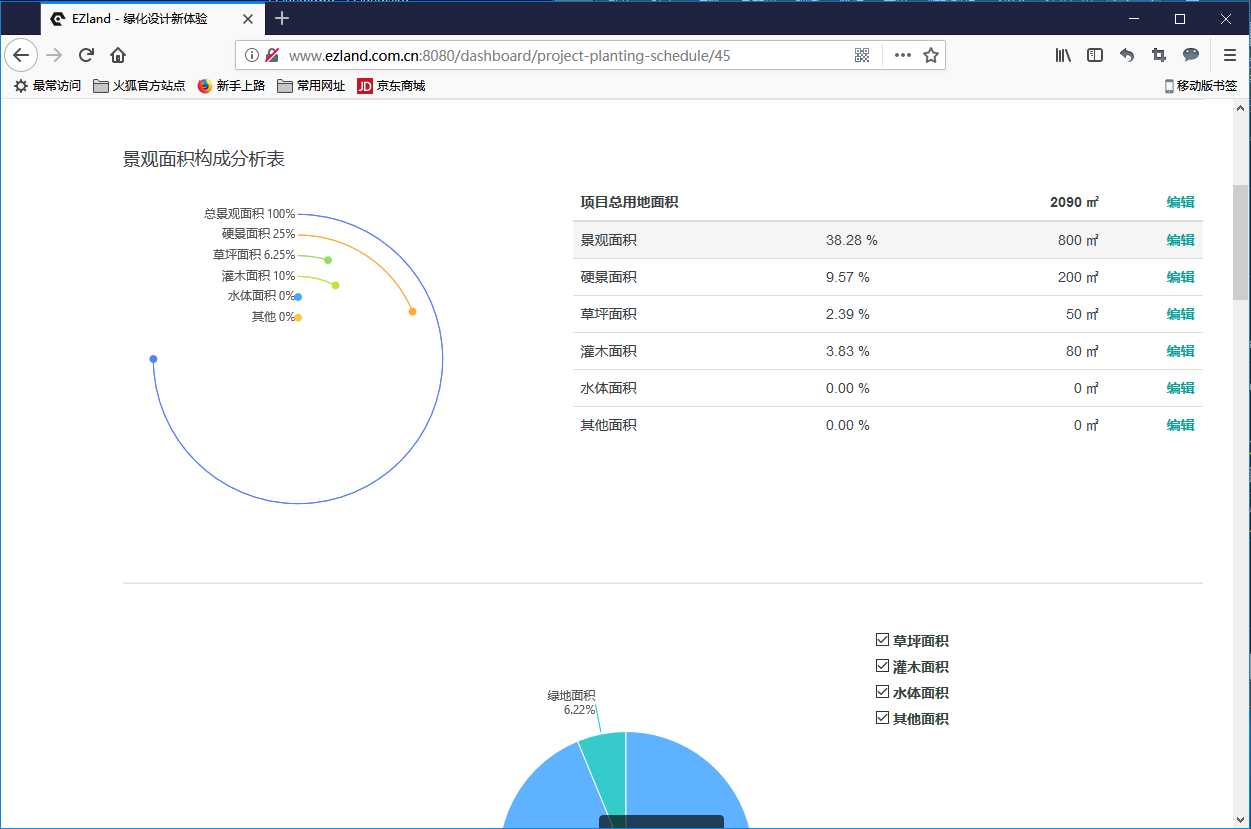This screenshot has height=829, width=1251.
Task: Open a new browser tab
Action: pos(282,18)
